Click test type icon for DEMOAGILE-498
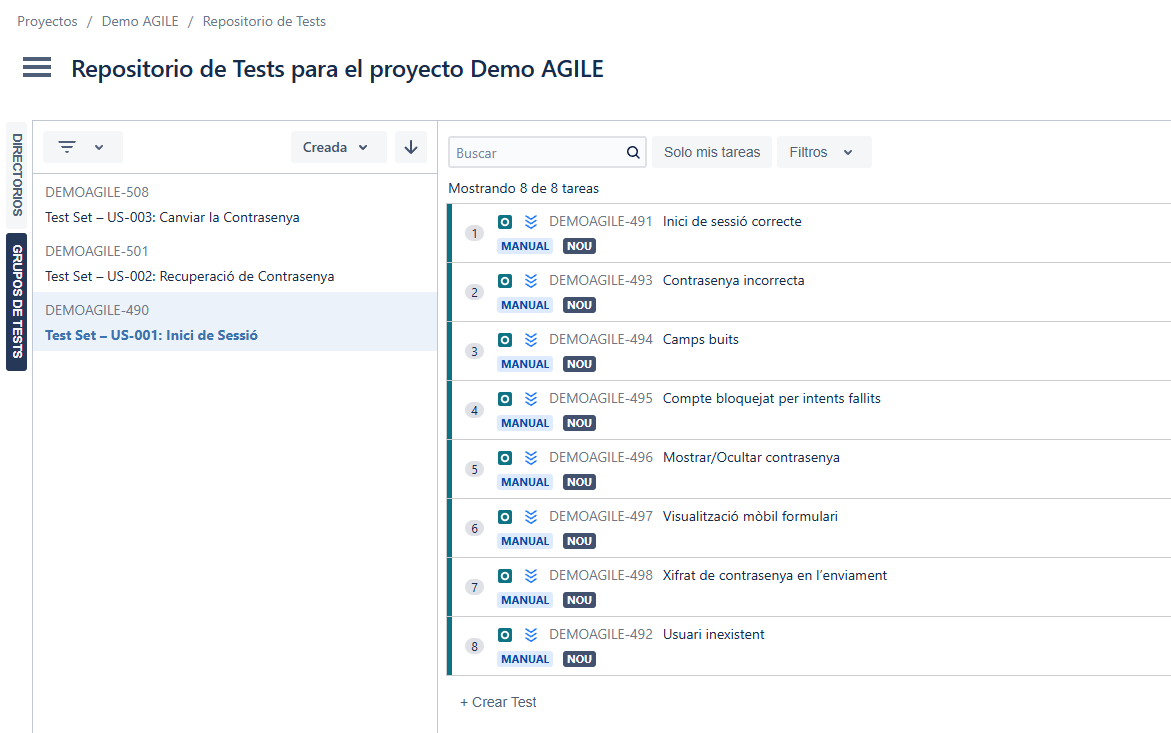Screen dimensions: 1171x733 (505, 576)
